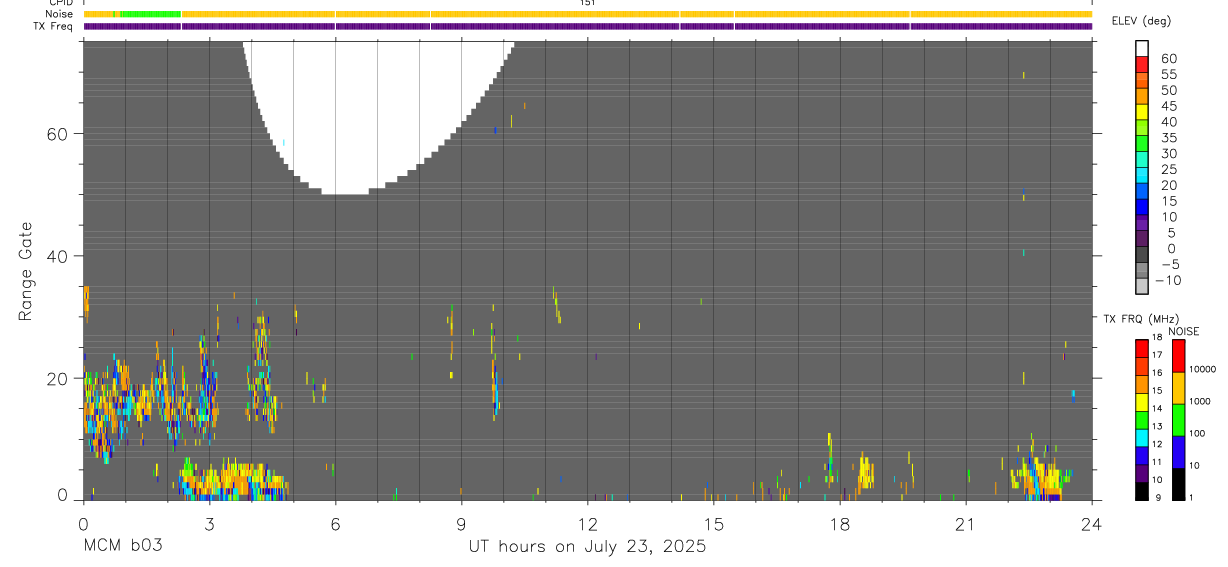This screenshot has height=567, width=1228.
Task: Click the red top swatch of noise scale
Action: tap(1178, 356)
